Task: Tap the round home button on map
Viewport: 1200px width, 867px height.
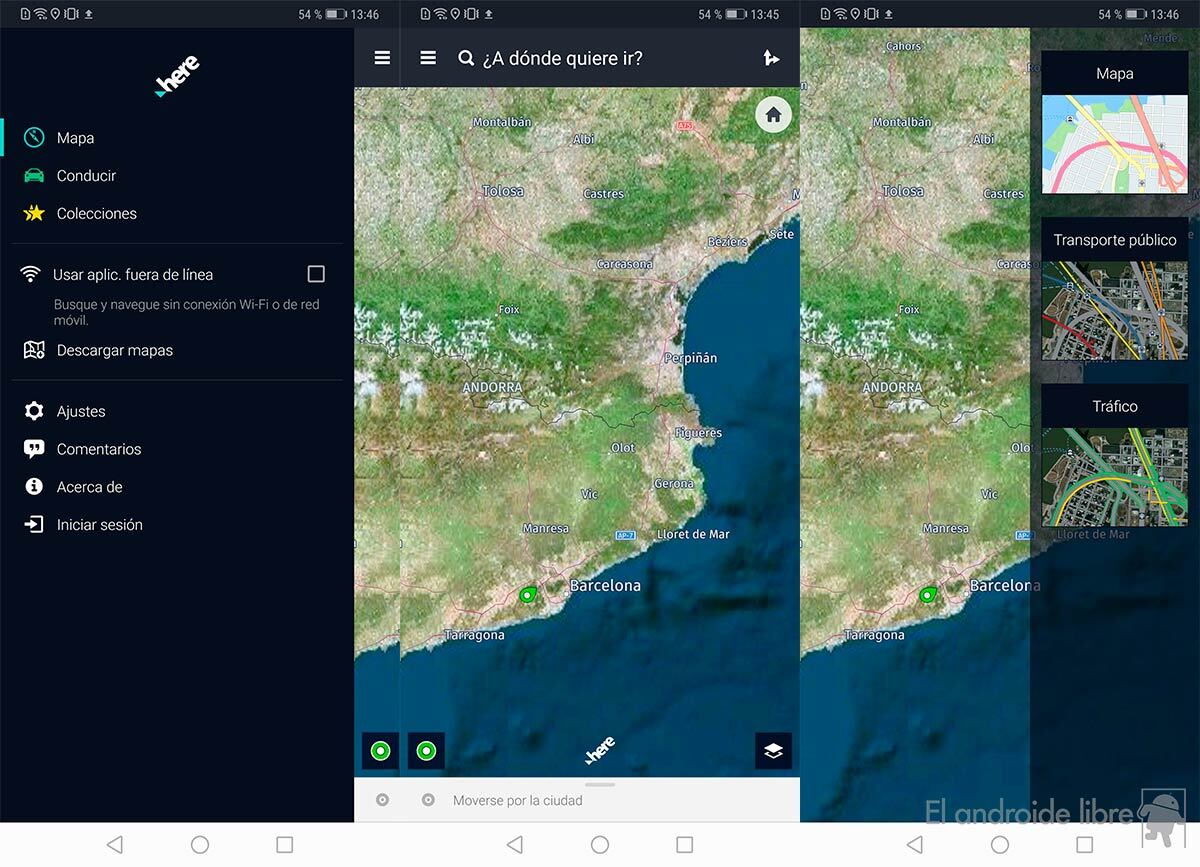Action: tap(773, 115)
